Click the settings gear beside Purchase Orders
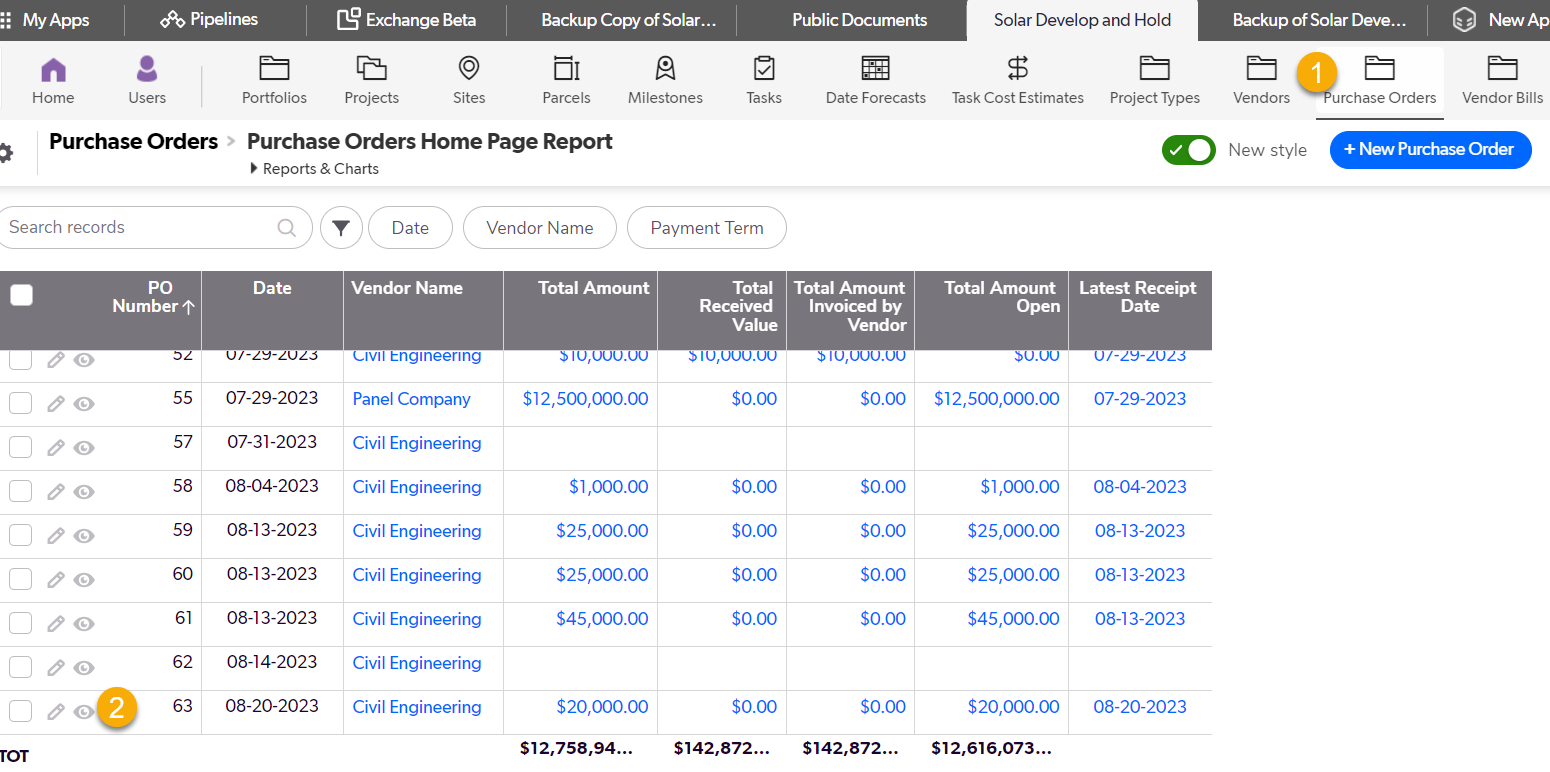 point(5,153)
